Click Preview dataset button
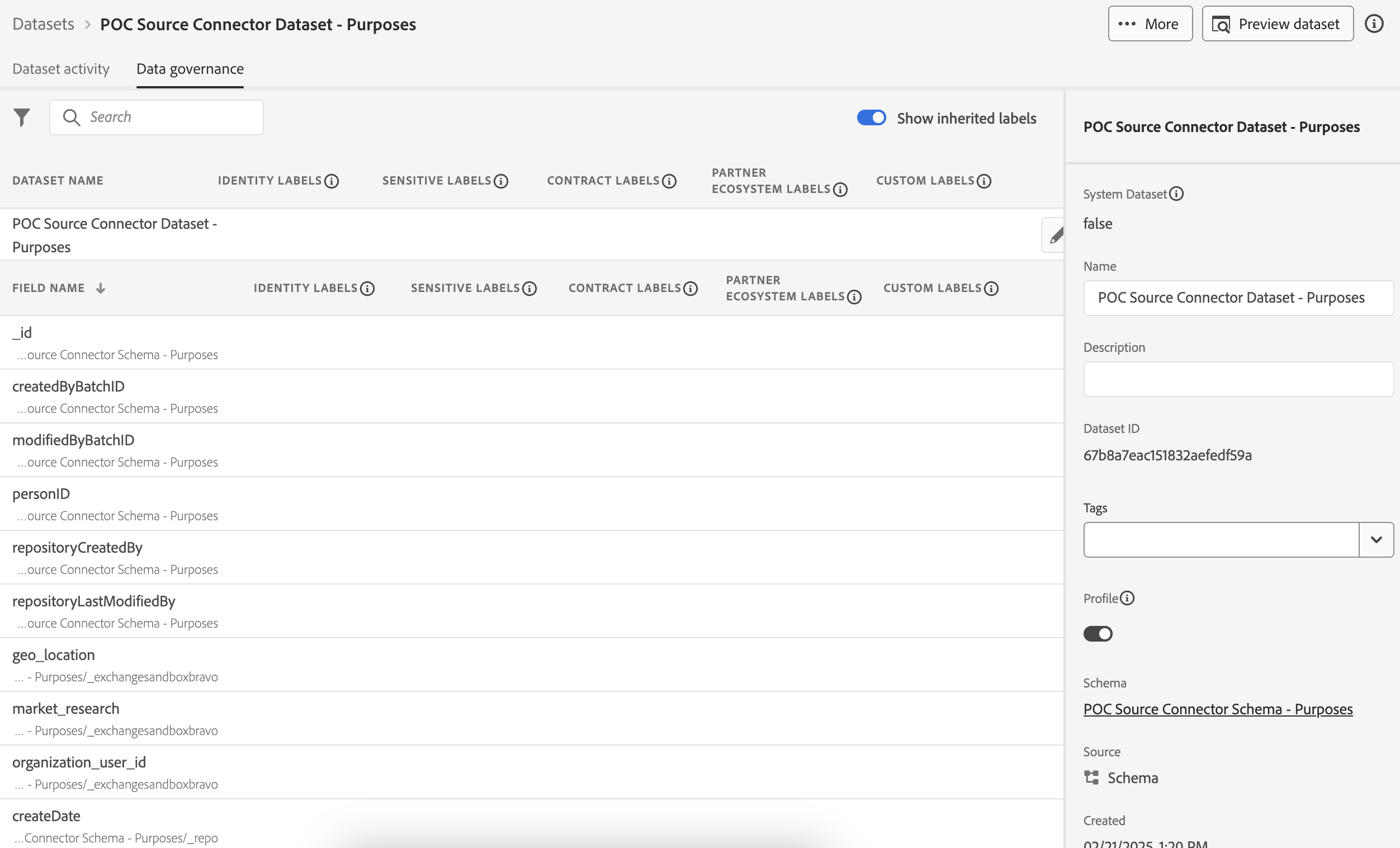This screenshot has height=848, width=1400. (1276, 24)
